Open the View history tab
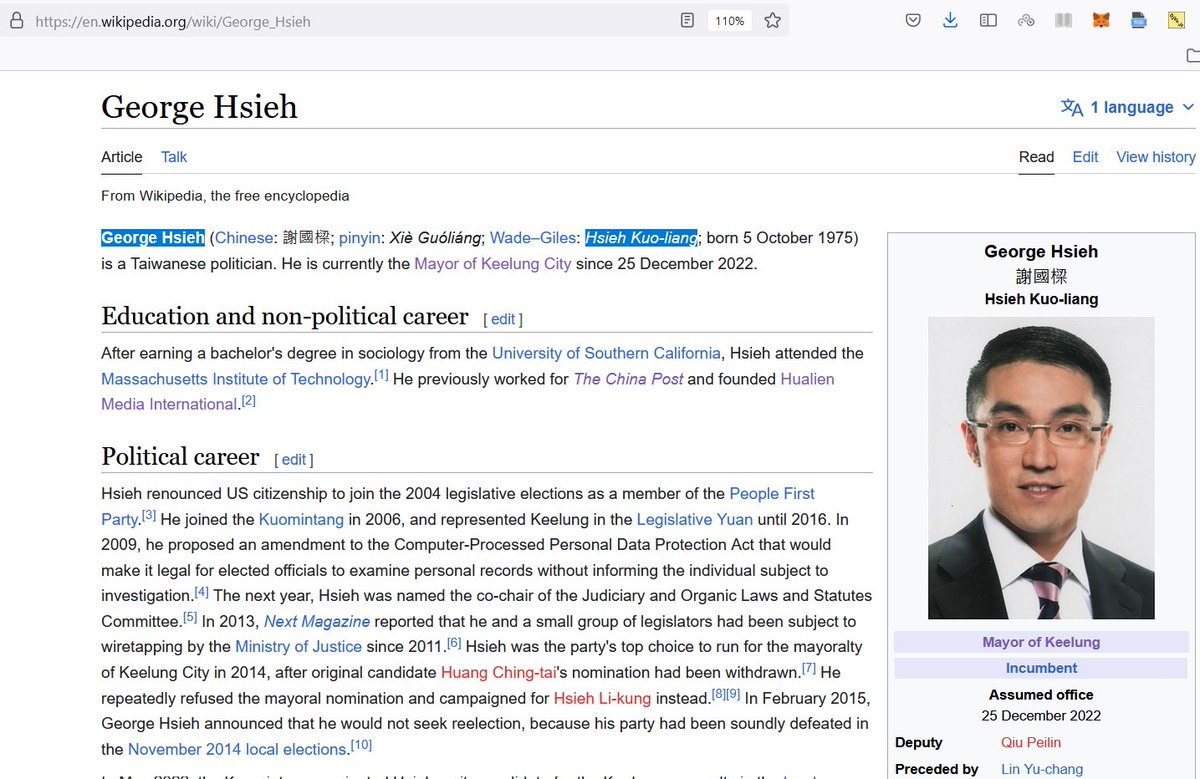1200x779 pixels. click(1156, 157)
